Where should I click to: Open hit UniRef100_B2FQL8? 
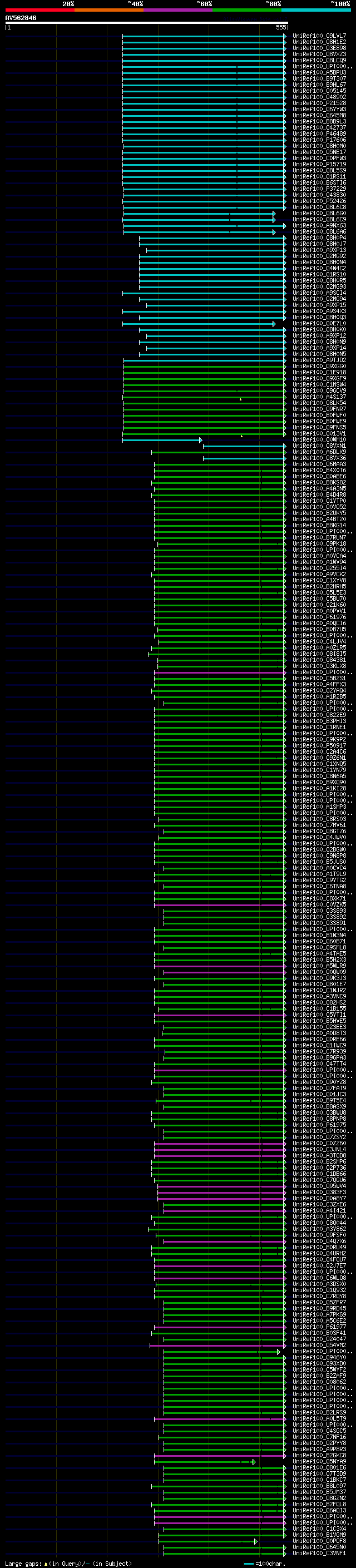click(x=319, y=1505)
